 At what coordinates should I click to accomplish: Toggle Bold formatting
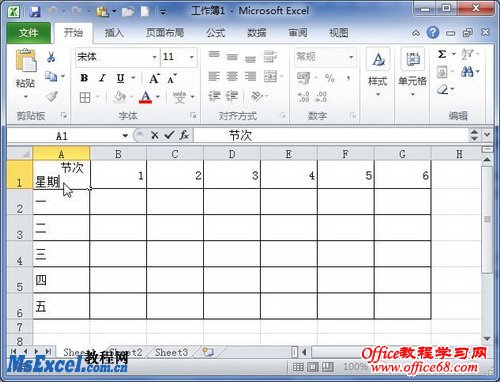(x=84, y=78)
